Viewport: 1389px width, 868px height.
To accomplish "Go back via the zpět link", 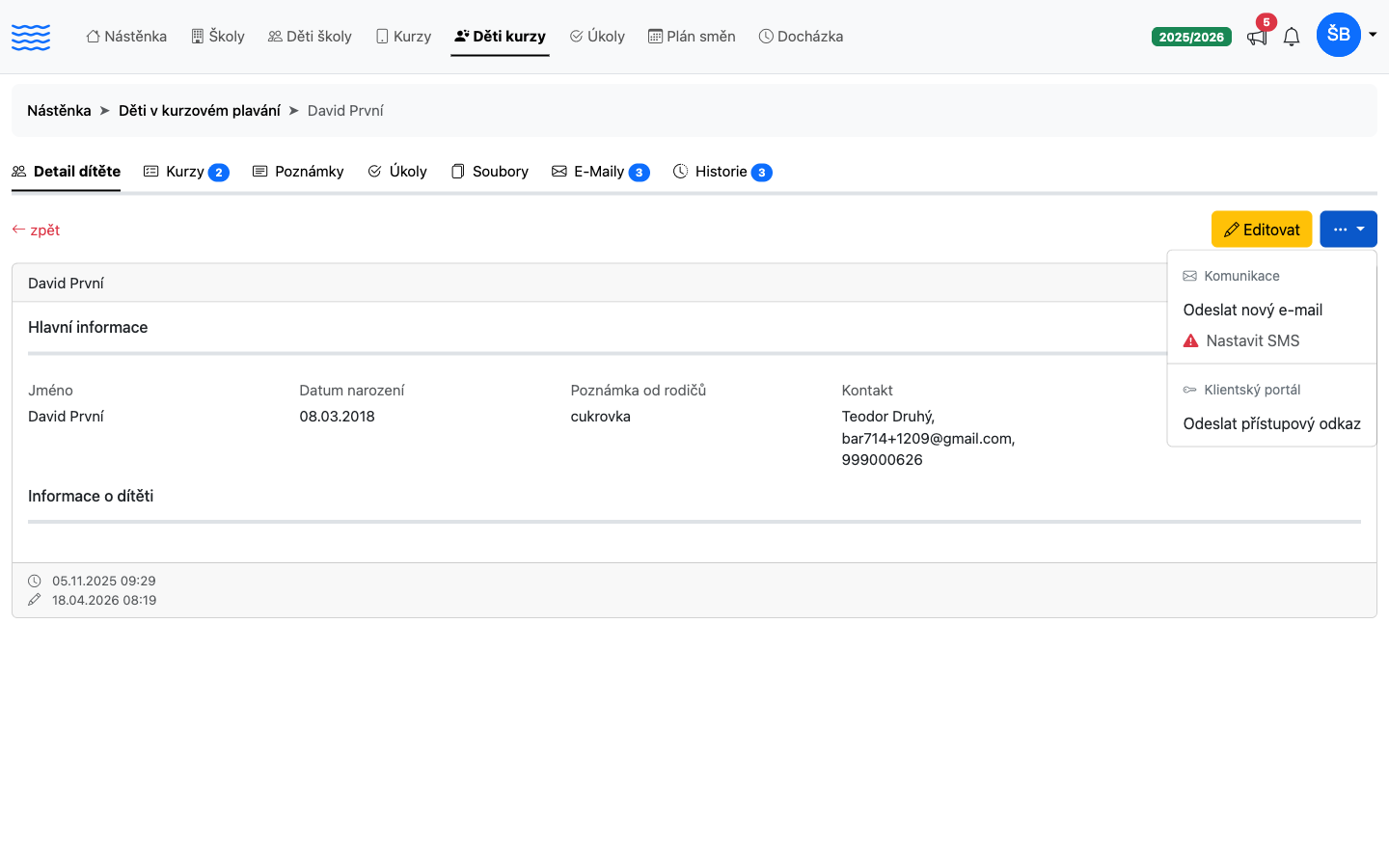I will point(36,230).
